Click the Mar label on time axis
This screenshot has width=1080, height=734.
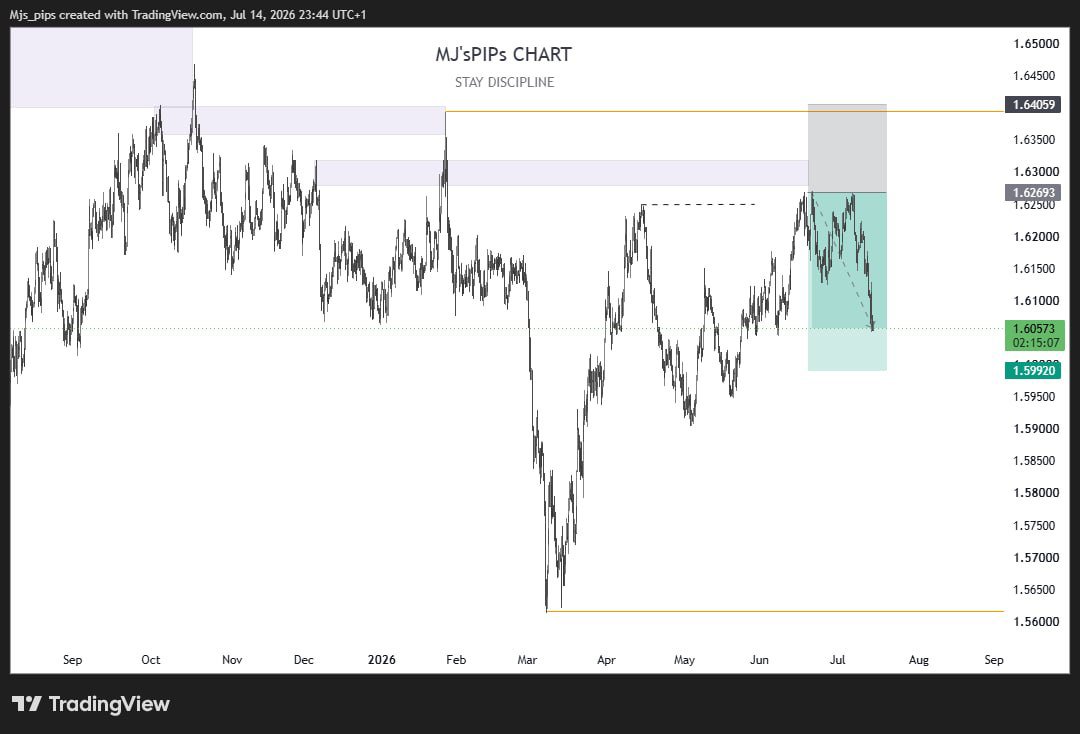click(527, 660)
